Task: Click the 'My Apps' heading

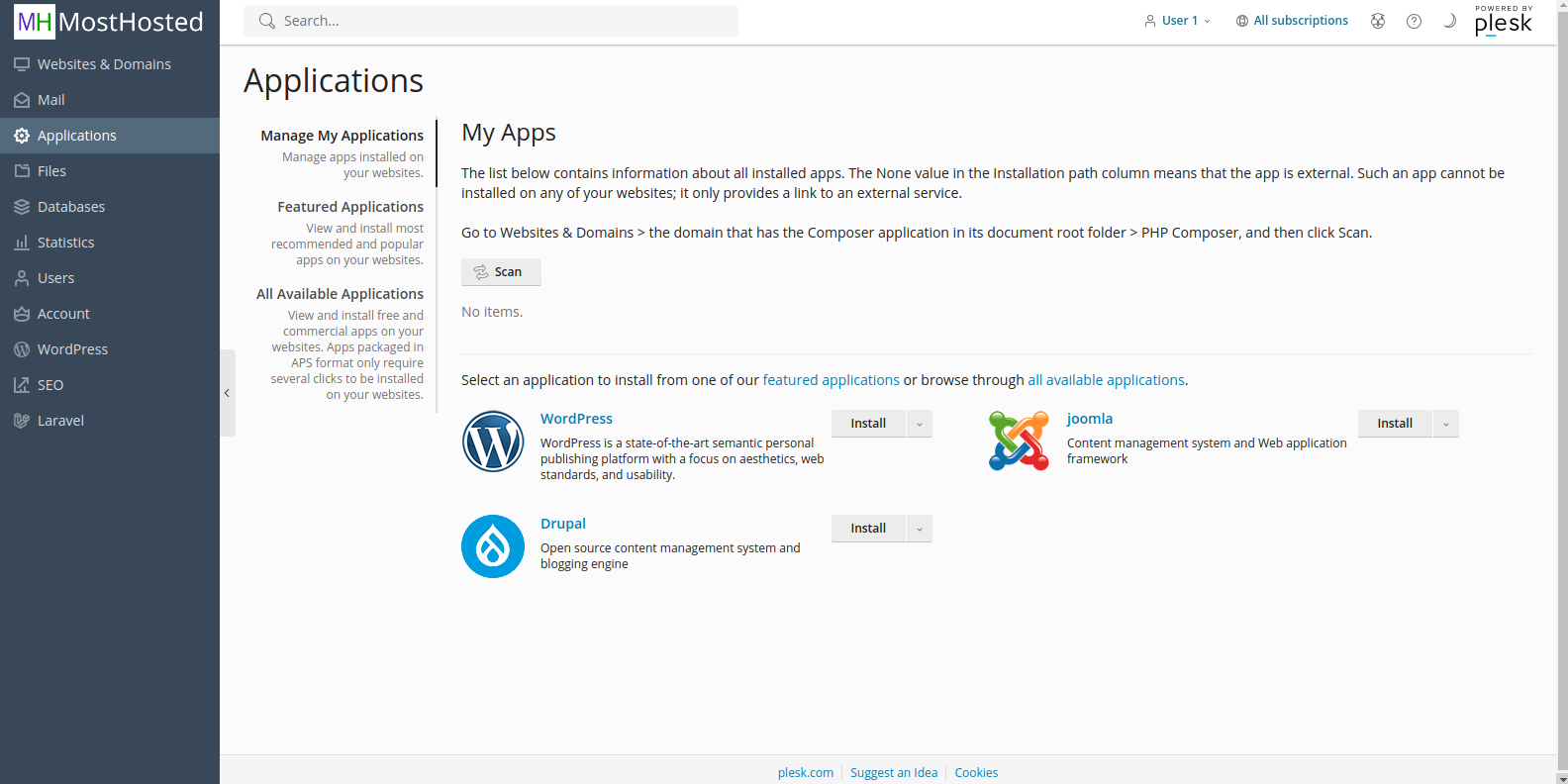Action: point(509,133)
